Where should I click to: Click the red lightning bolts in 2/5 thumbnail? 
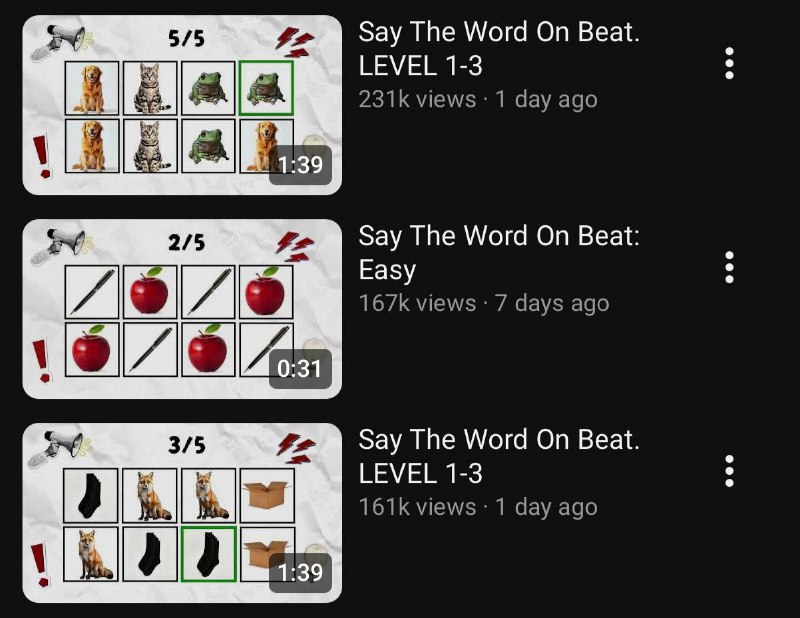[x=295, y=246]
